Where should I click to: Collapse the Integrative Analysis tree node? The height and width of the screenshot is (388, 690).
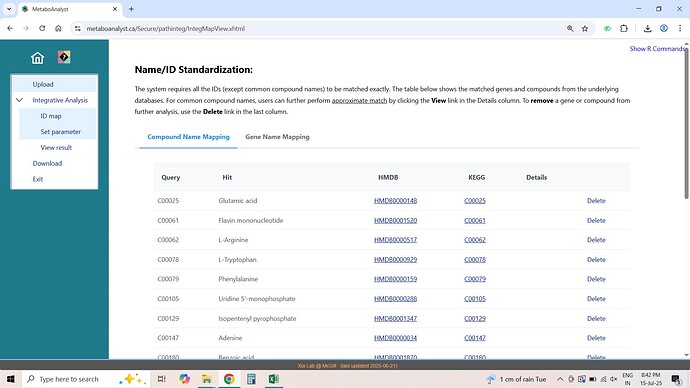click(19, 100)
